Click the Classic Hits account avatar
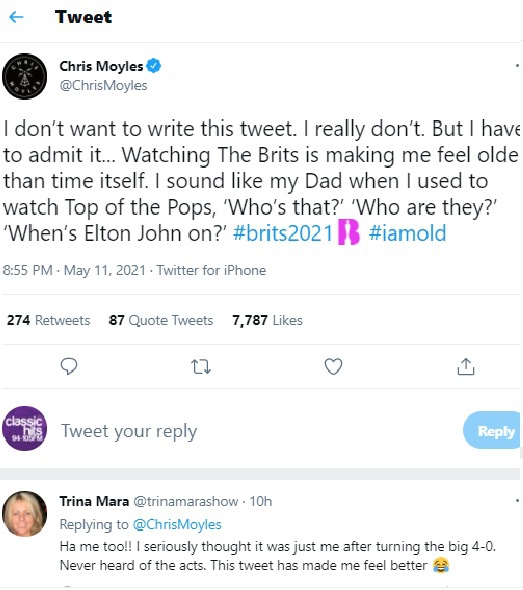523x590 pixels. (x=25, y=429)
